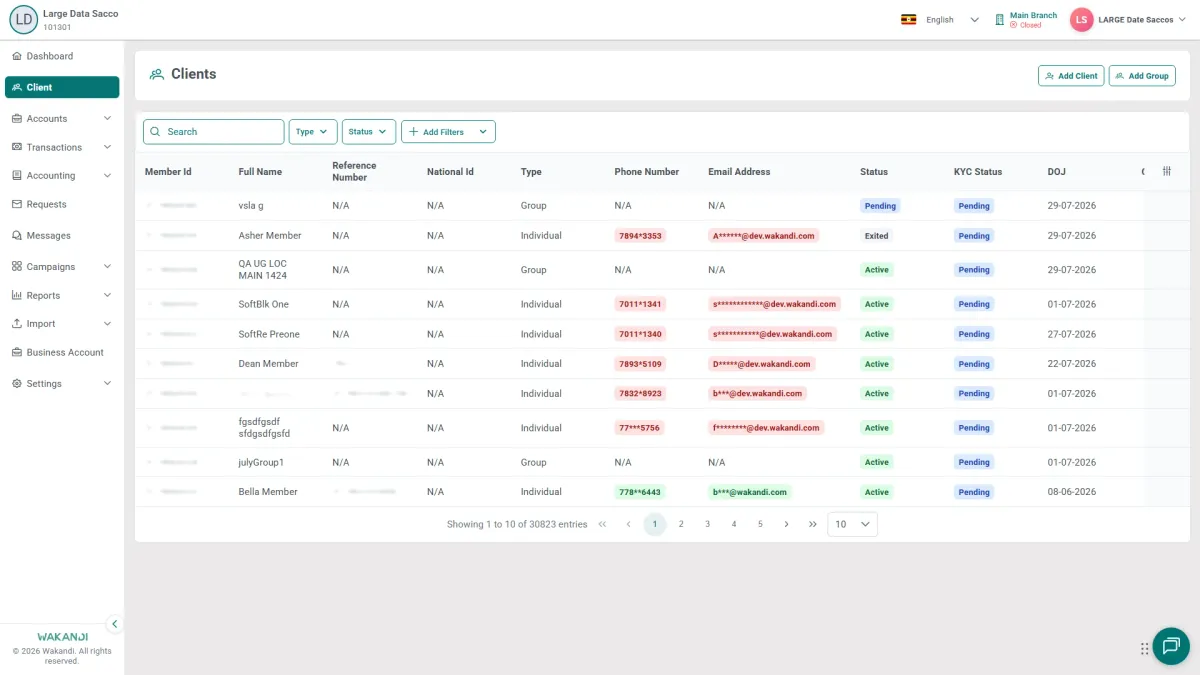
Task: Go to the next page arrow
Action: pos(786,524)
